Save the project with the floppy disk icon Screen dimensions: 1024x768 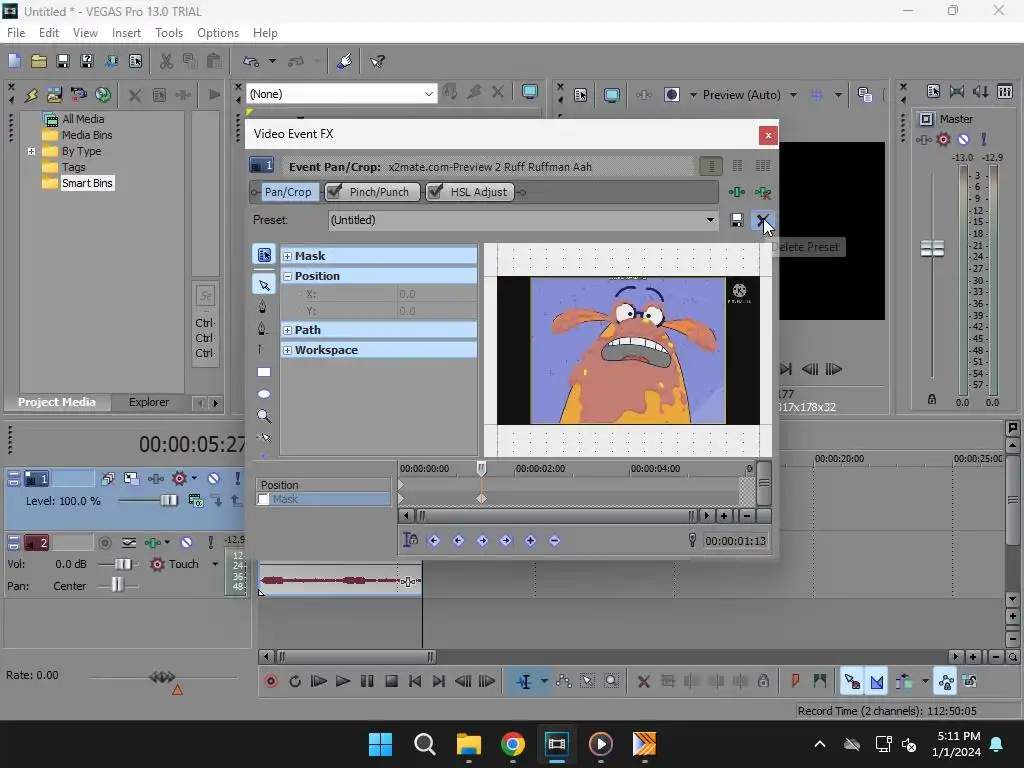[63, 61]
